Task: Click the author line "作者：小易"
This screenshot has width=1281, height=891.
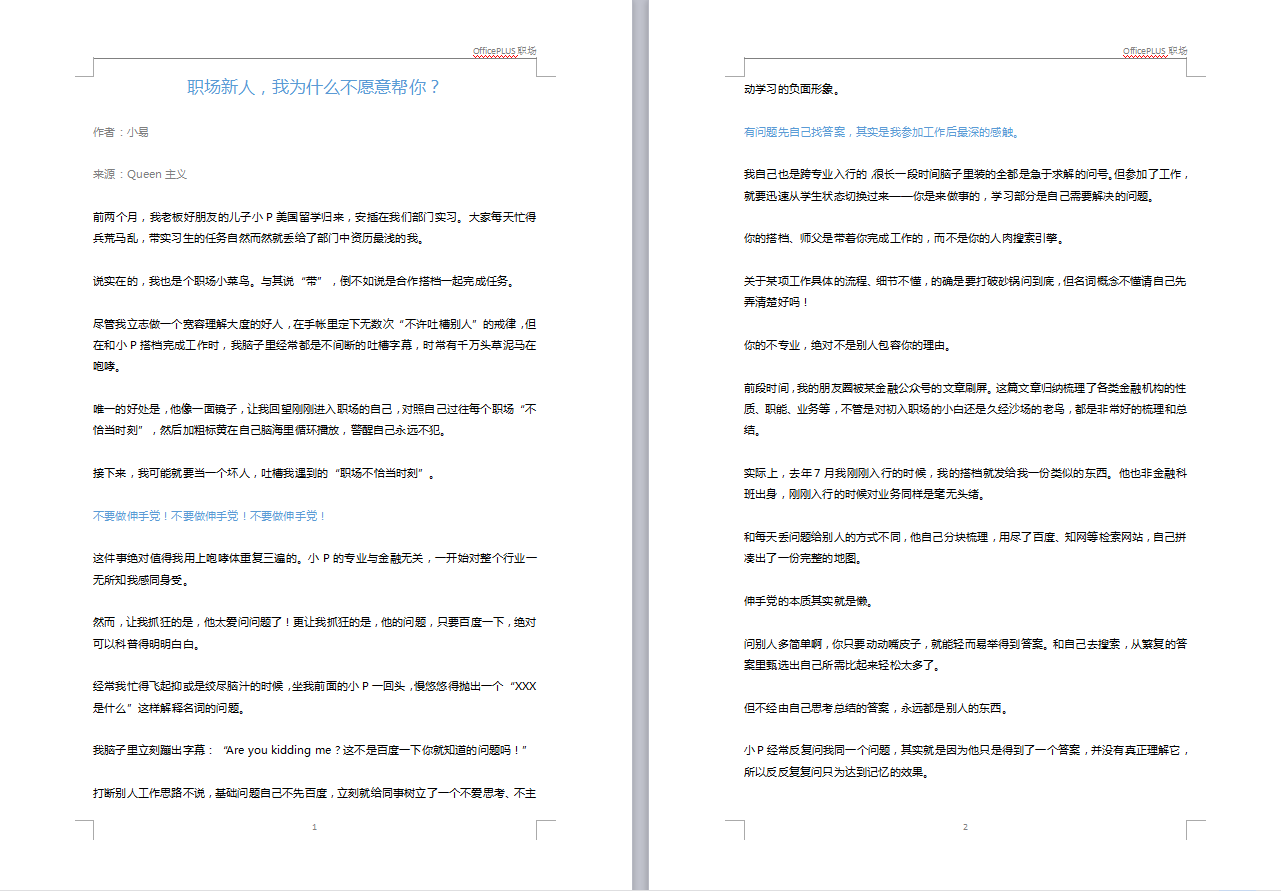Action: [121, 132]
